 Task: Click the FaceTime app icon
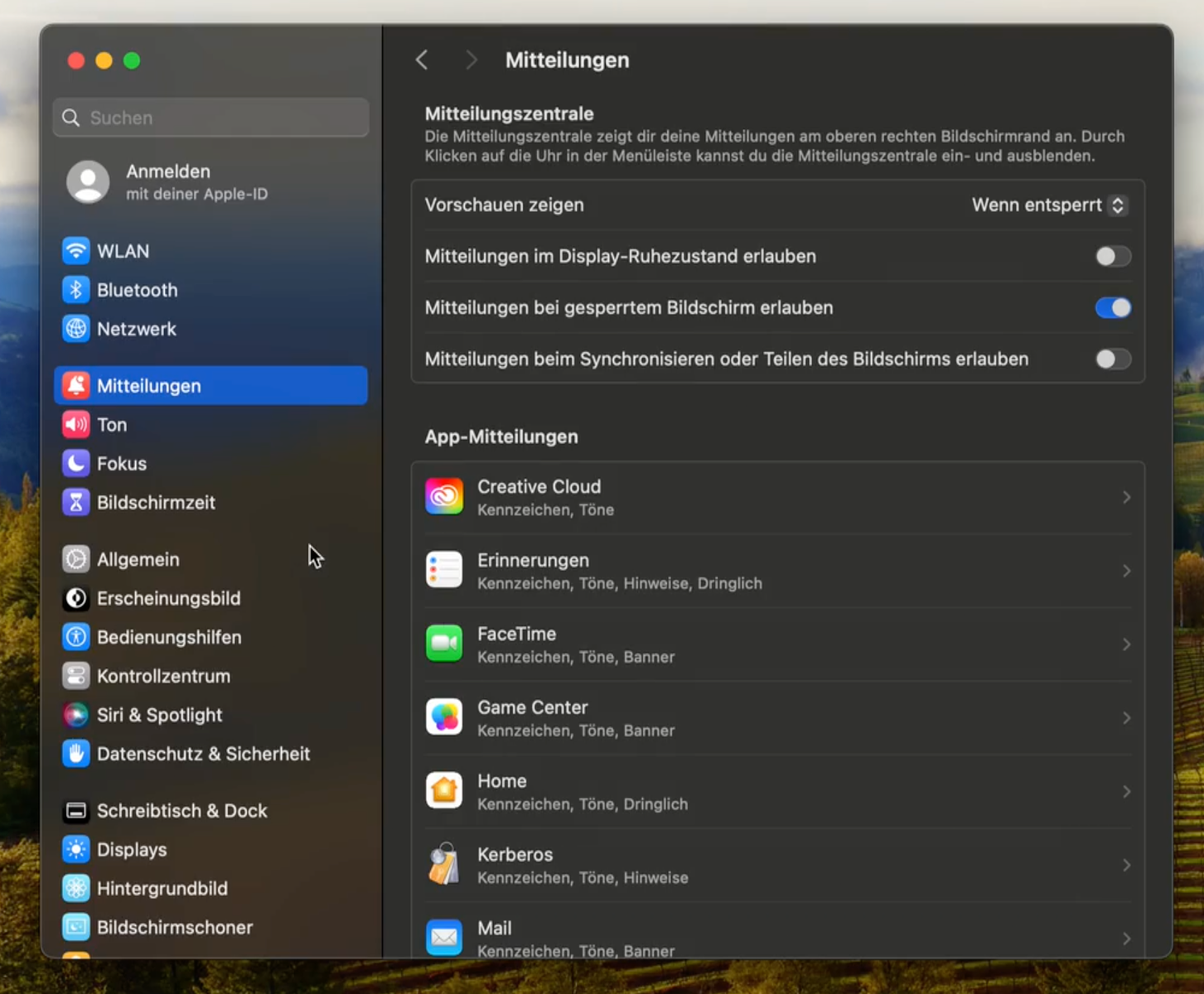click(x=444, y=644)
